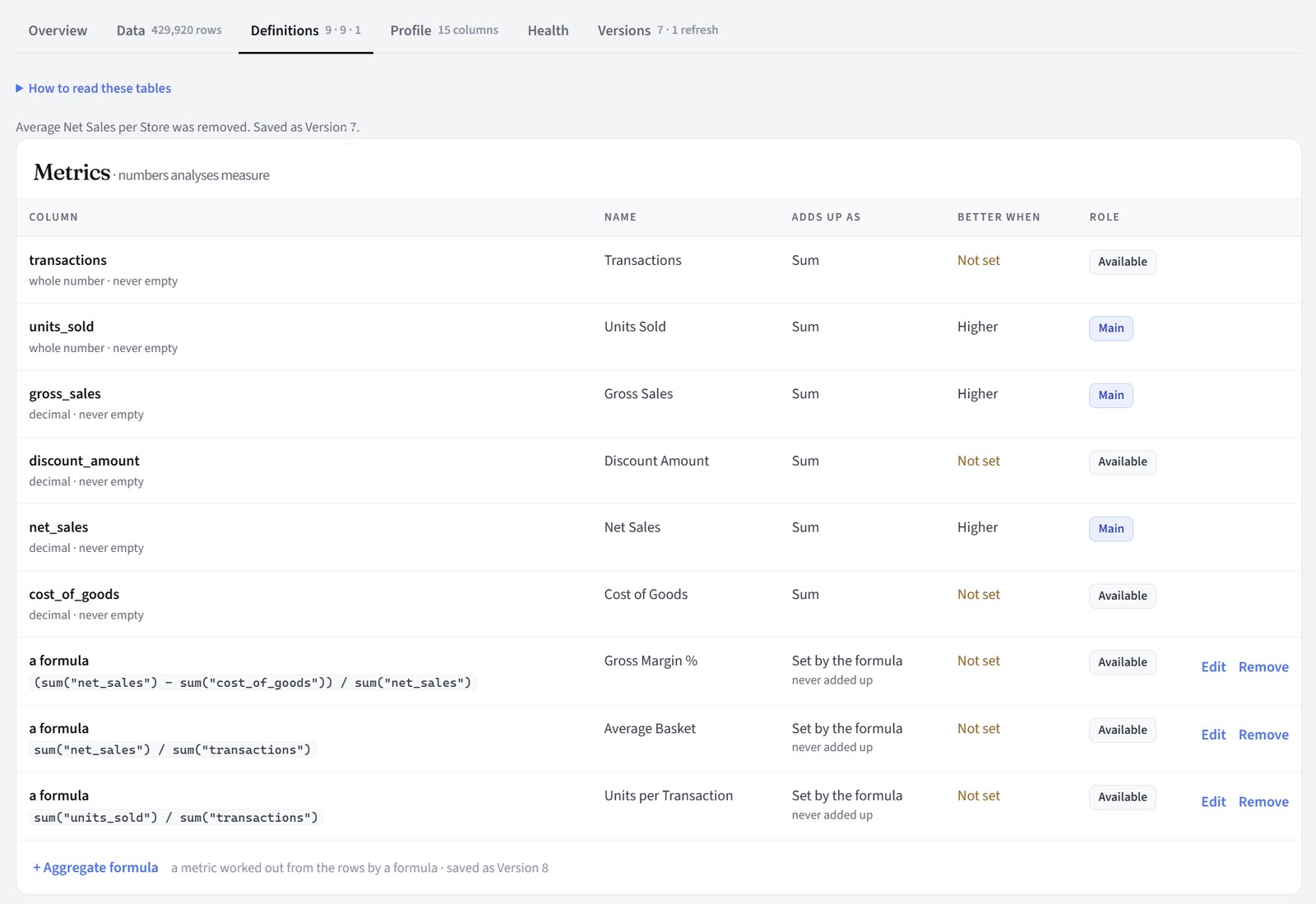
Task: Expand 'How to read these tables' disclosure
Action: point(94,88)
